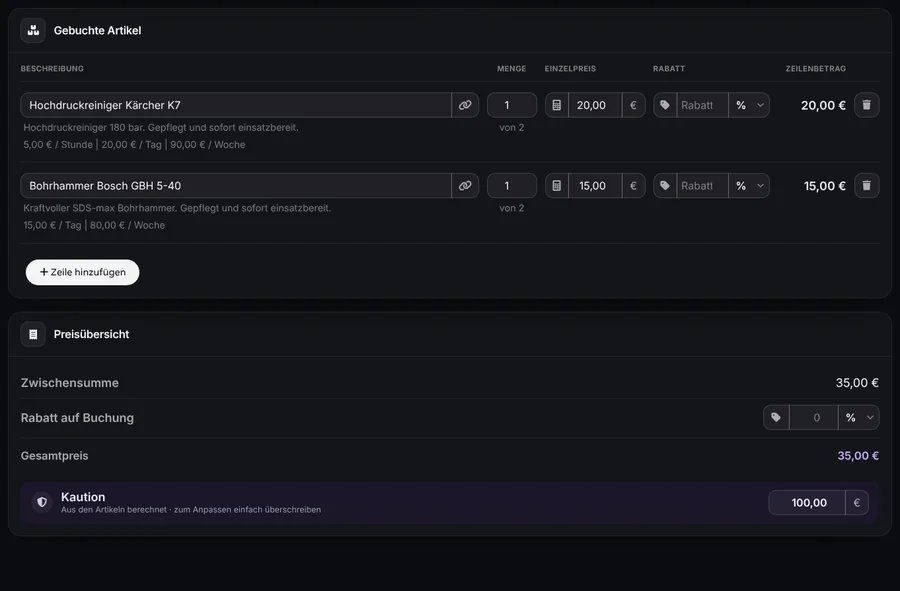Open price calculator for Hochdruckreiniger Kärcher K7

pyautogui.click(x=557, y=105)
